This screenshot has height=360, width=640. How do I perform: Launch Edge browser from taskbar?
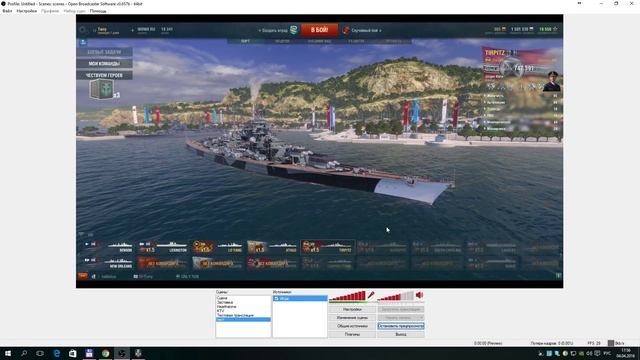point(56,353)
